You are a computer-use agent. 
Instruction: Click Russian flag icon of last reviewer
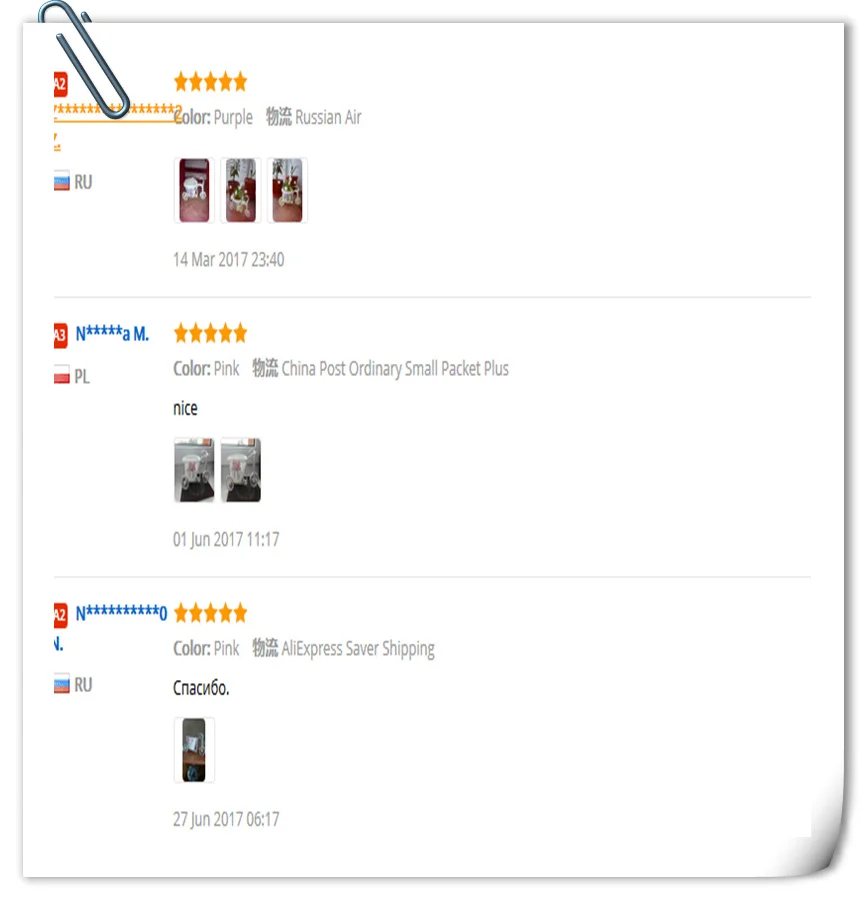point(62,683)
